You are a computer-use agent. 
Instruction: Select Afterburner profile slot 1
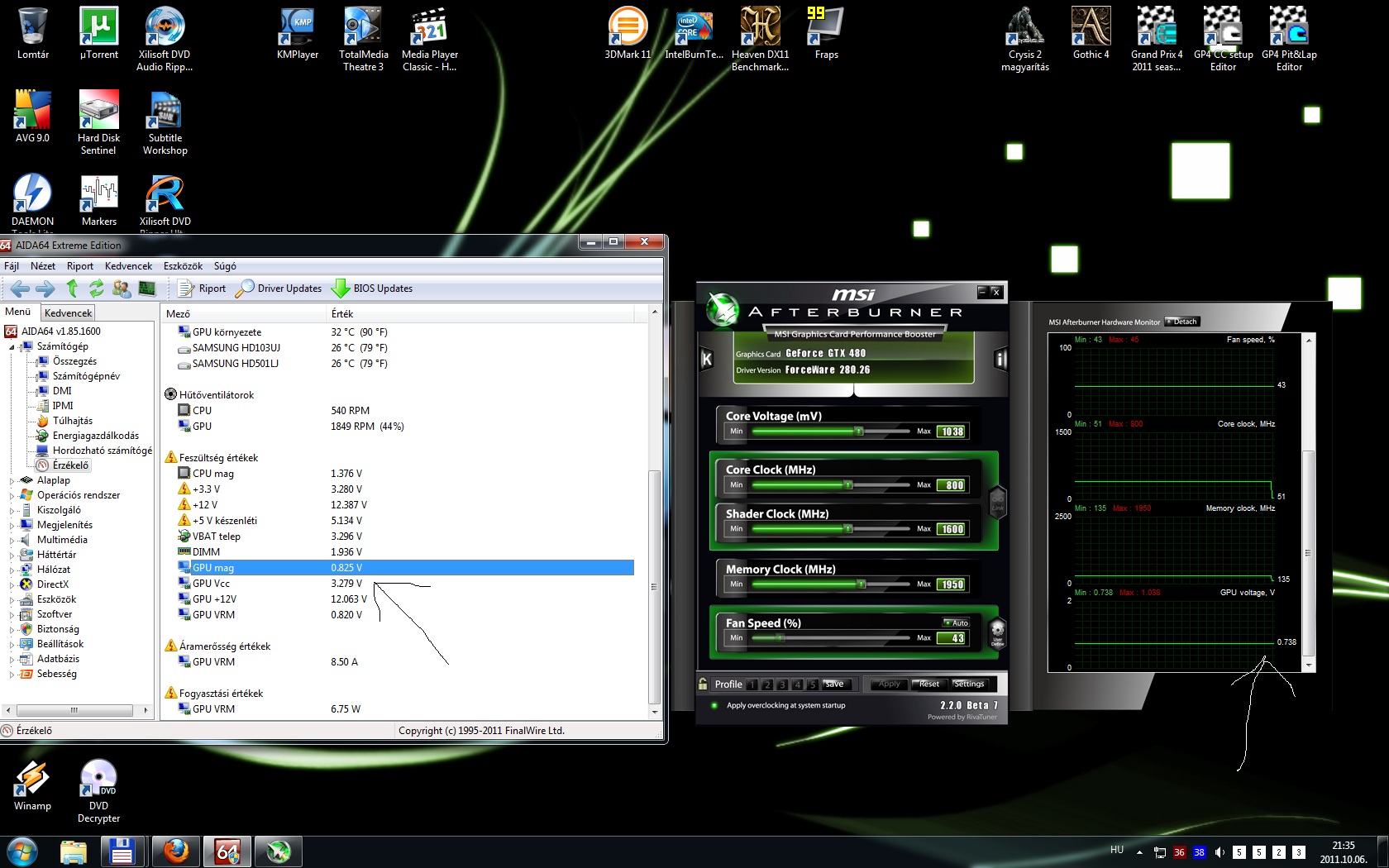(752, 684)
